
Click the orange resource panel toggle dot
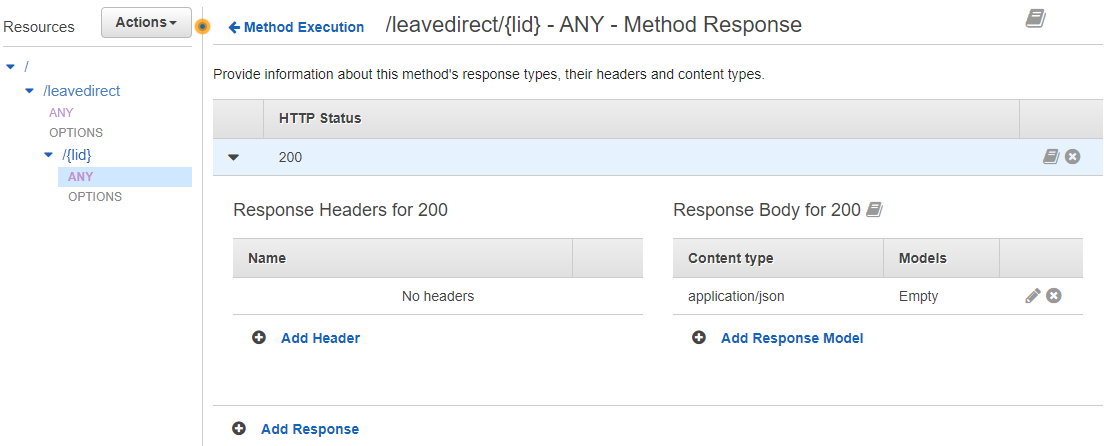click(202, 27)
